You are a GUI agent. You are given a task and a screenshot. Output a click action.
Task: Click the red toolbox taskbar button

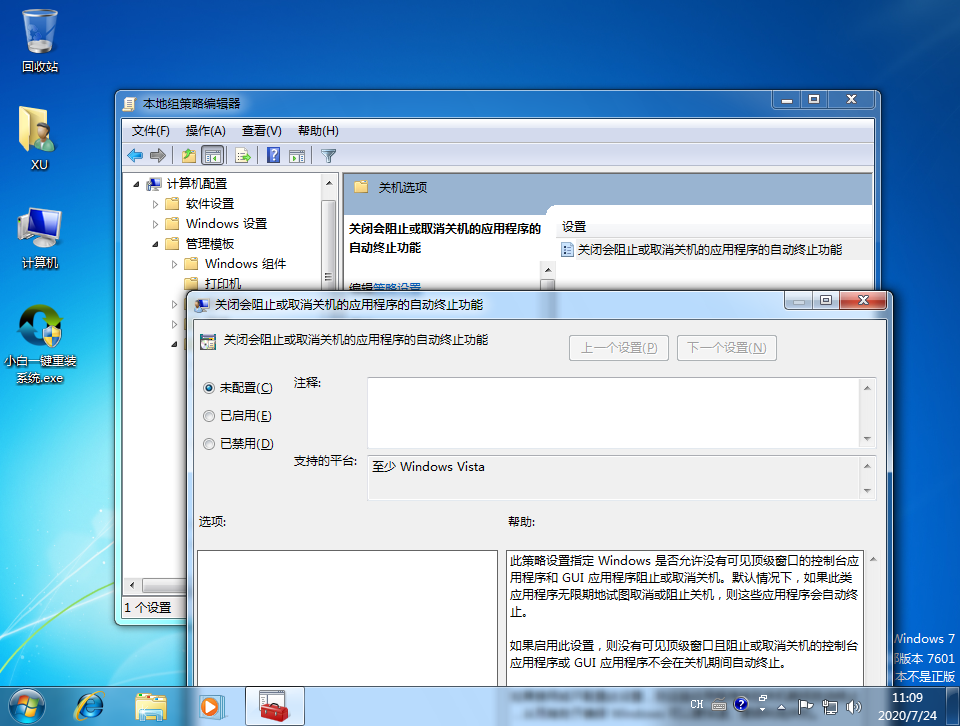point(274,706)
